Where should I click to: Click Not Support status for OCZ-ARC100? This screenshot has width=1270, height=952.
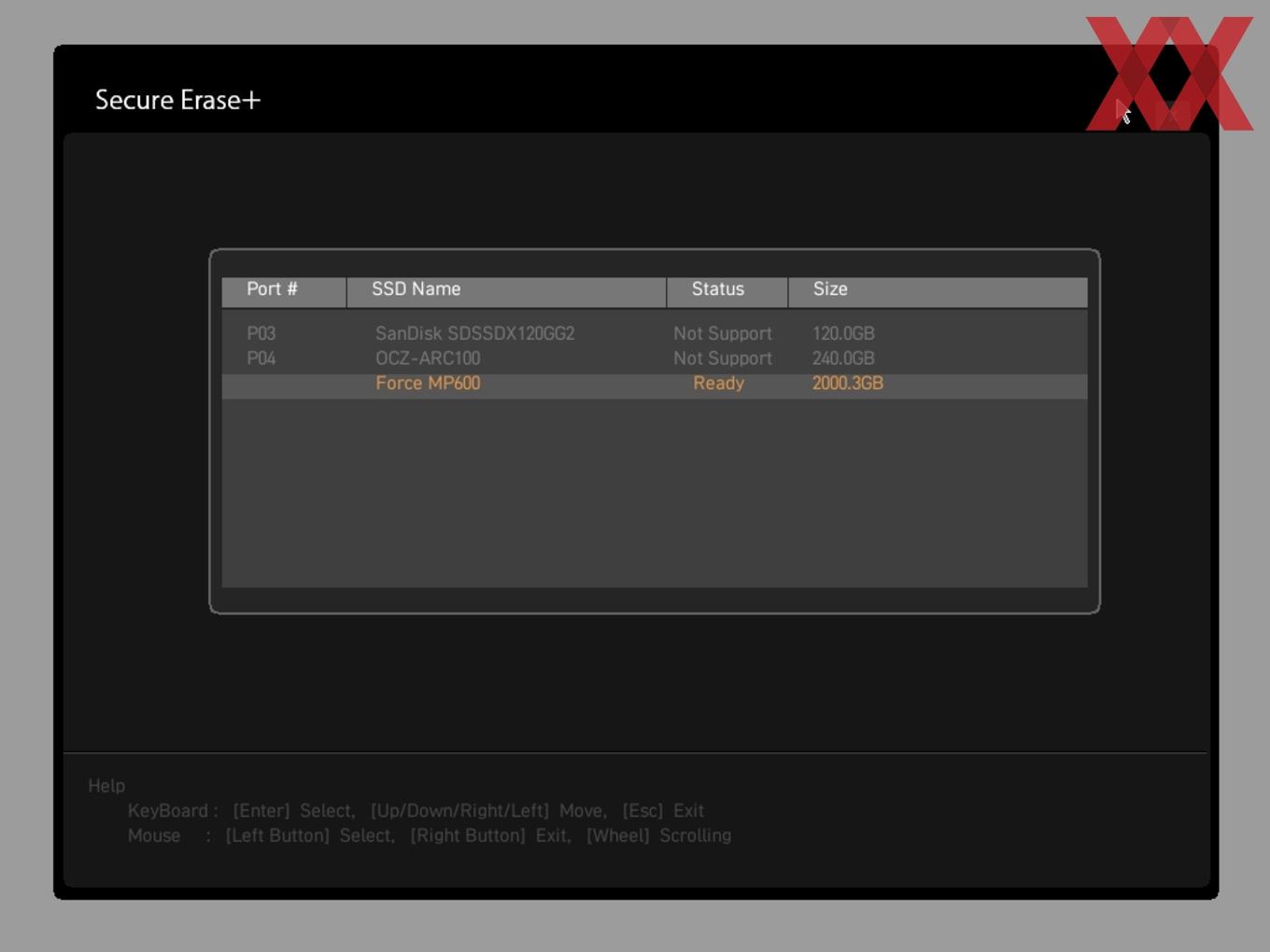[x=723, y=358]
